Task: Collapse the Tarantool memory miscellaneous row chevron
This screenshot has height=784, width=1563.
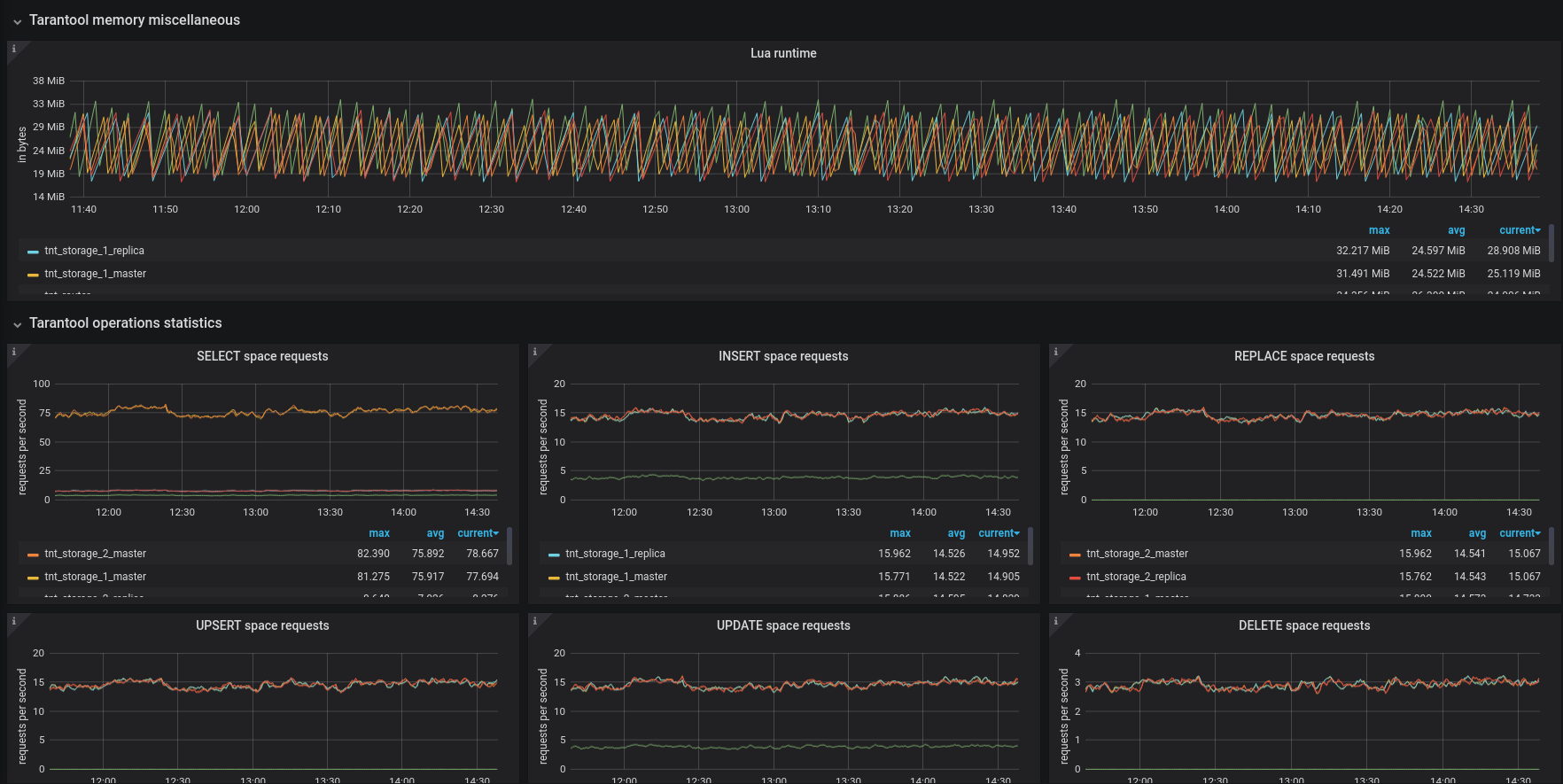Action: click(17, 21)
